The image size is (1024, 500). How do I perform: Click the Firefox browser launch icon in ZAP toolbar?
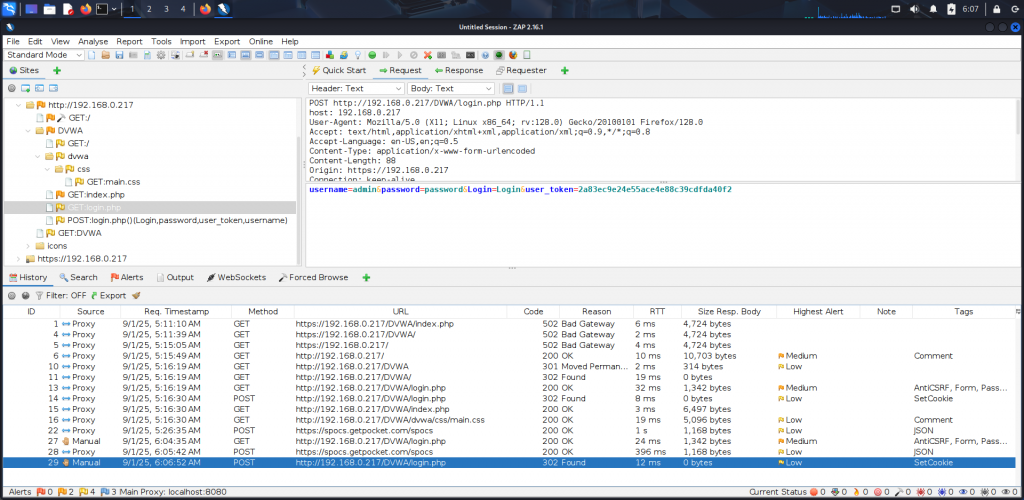[x=512, y=55]
